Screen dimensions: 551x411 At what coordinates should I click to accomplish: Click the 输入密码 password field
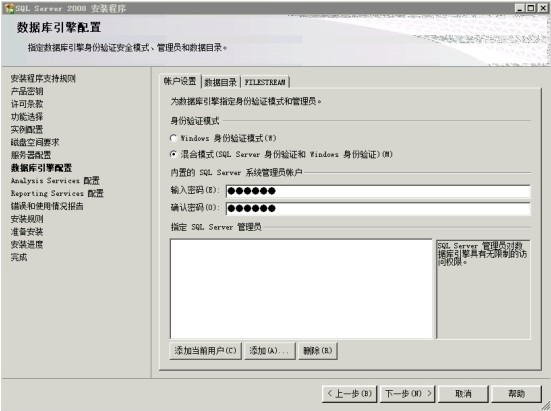tap(378, 191)
